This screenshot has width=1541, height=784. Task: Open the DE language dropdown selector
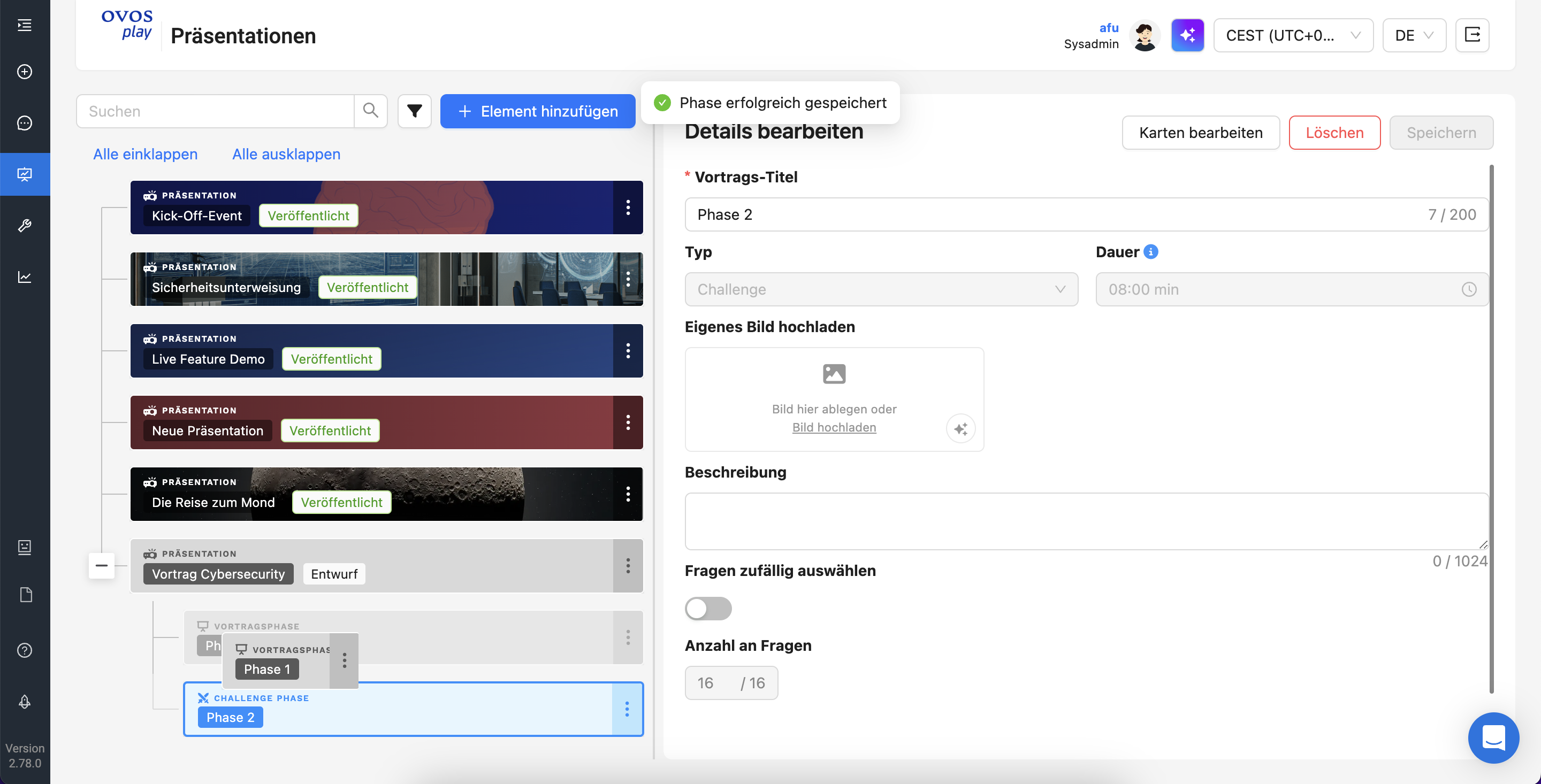pyautogui.click(x=1414, y=34)
